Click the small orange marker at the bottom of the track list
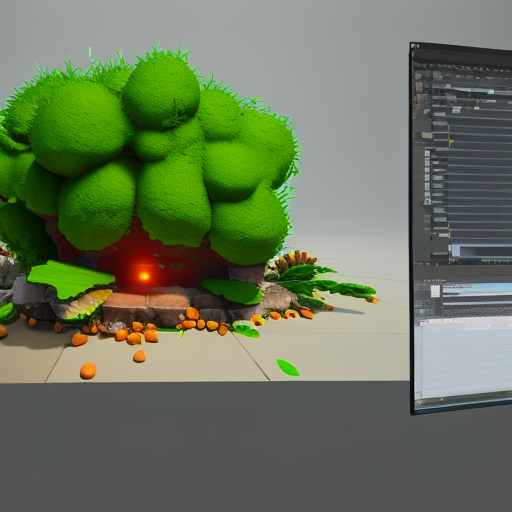The width and height of the screenshot is (512, 512). (x=449, y=235)
